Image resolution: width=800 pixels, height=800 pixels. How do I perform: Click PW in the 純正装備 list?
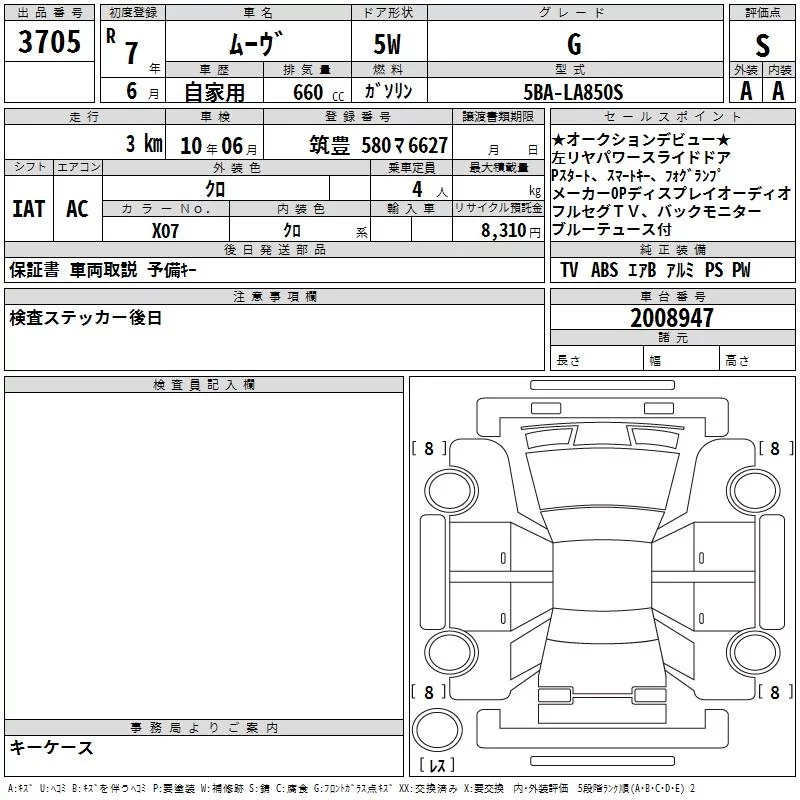741,270
